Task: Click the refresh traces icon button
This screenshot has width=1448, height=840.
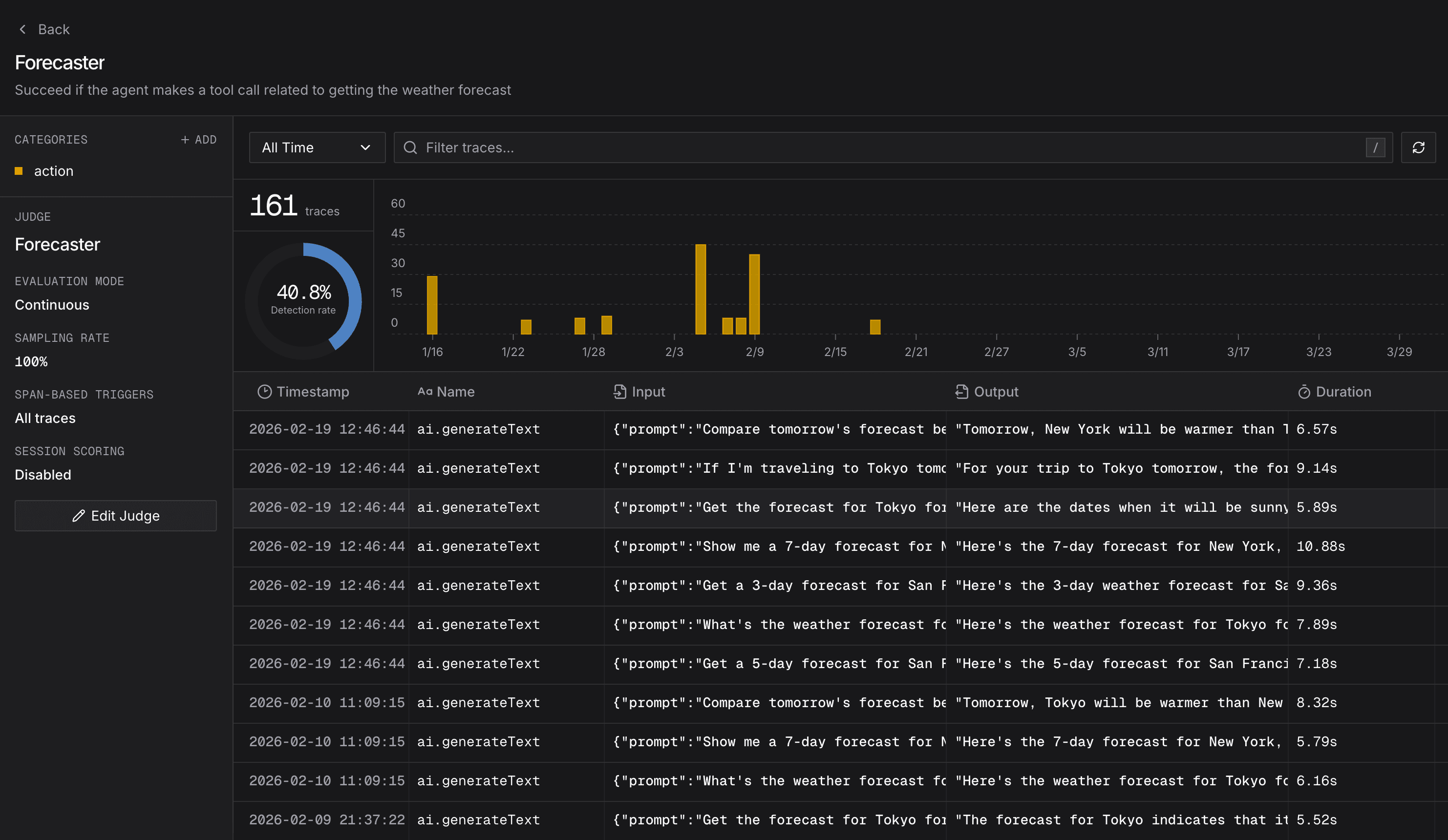Action: 1418,147
